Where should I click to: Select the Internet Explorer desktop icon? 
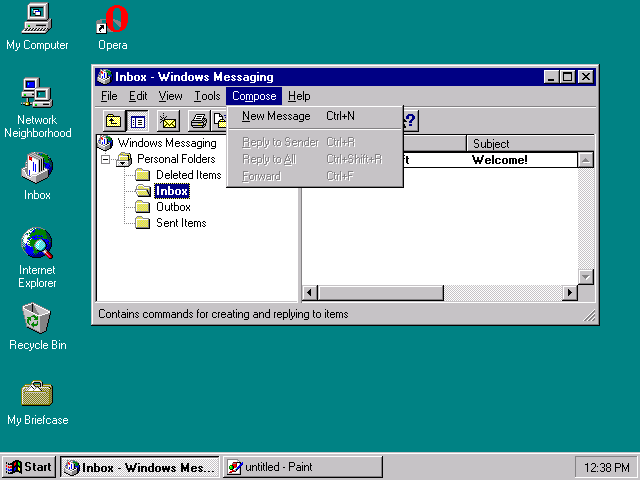click(37, 258)
